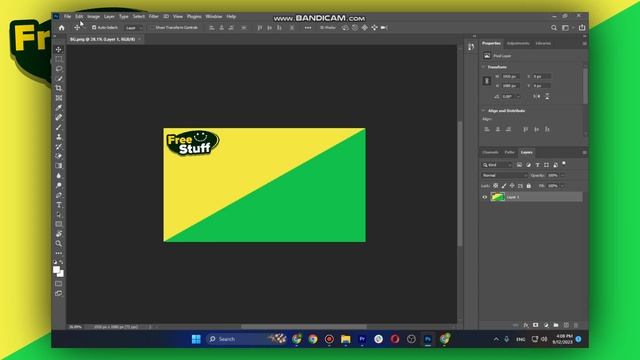Open the Kind filter dropdown in Layers
This screenshot has width=640, height=360.
(497, 165)
